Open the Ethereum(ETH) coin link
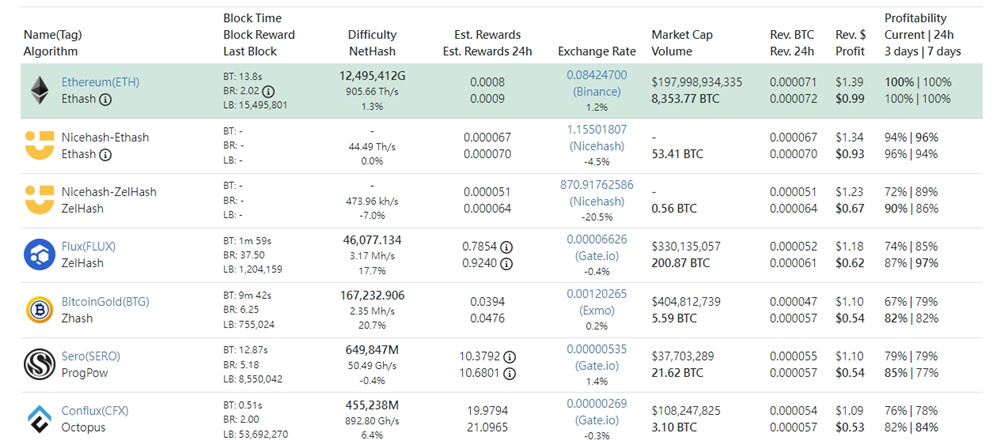The width and height of the screenshot is (1000, 440). [99, 81]
